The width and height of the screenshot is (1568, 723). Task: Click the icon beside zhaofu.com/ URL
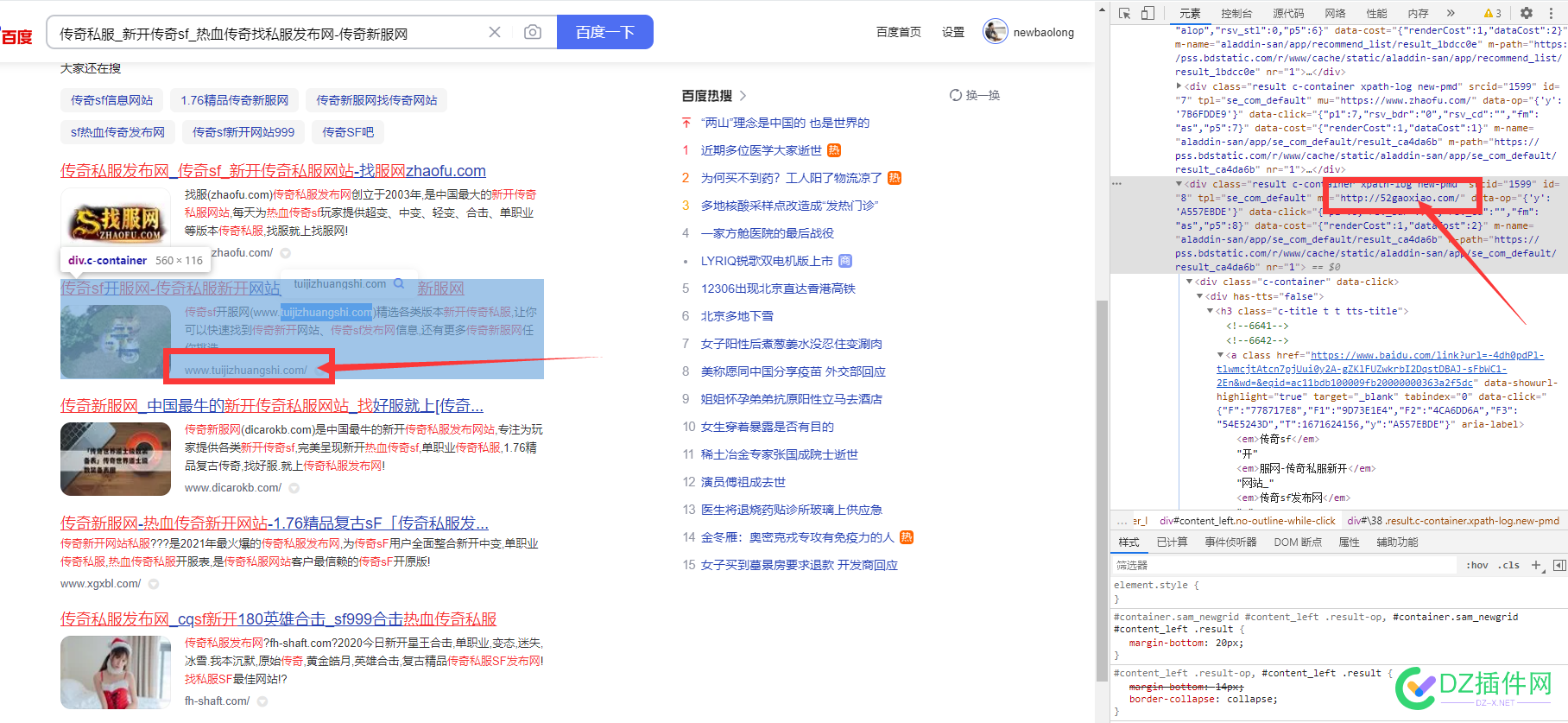pos(286,253)
